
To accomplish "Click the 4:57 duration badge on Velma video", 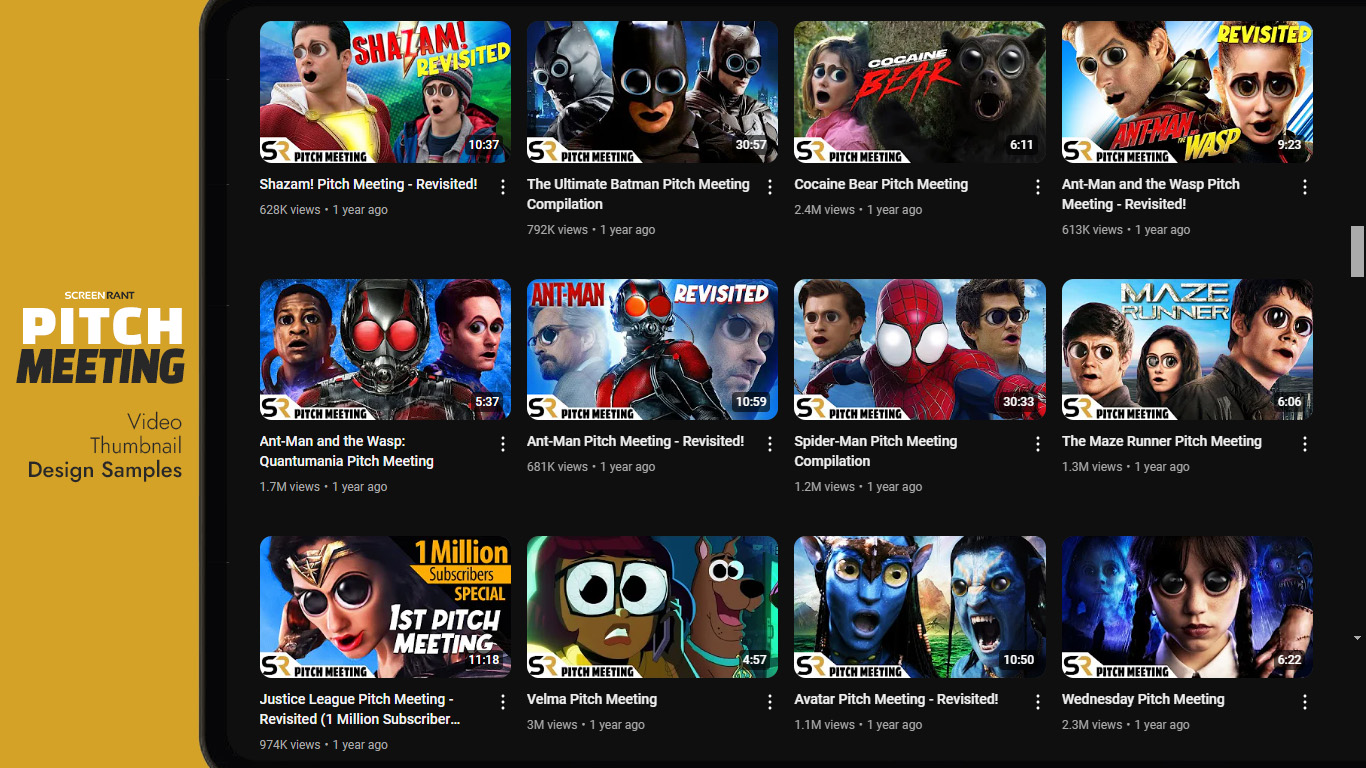I will coord(754,660).
